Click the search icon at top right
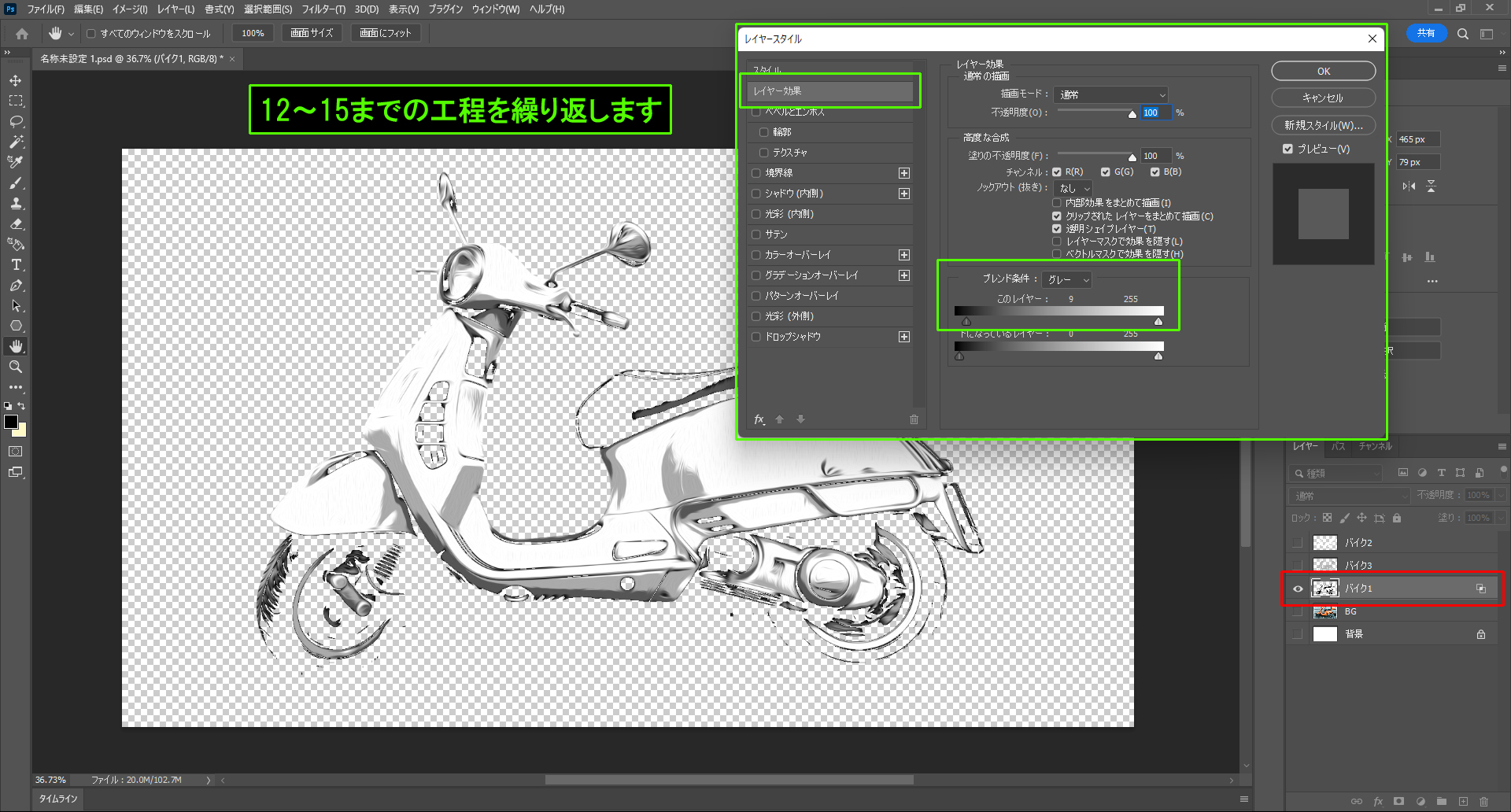Image resolution: width=1511 pixels, height=812 pixels. pyautogui.click(x=1462, y=34)
